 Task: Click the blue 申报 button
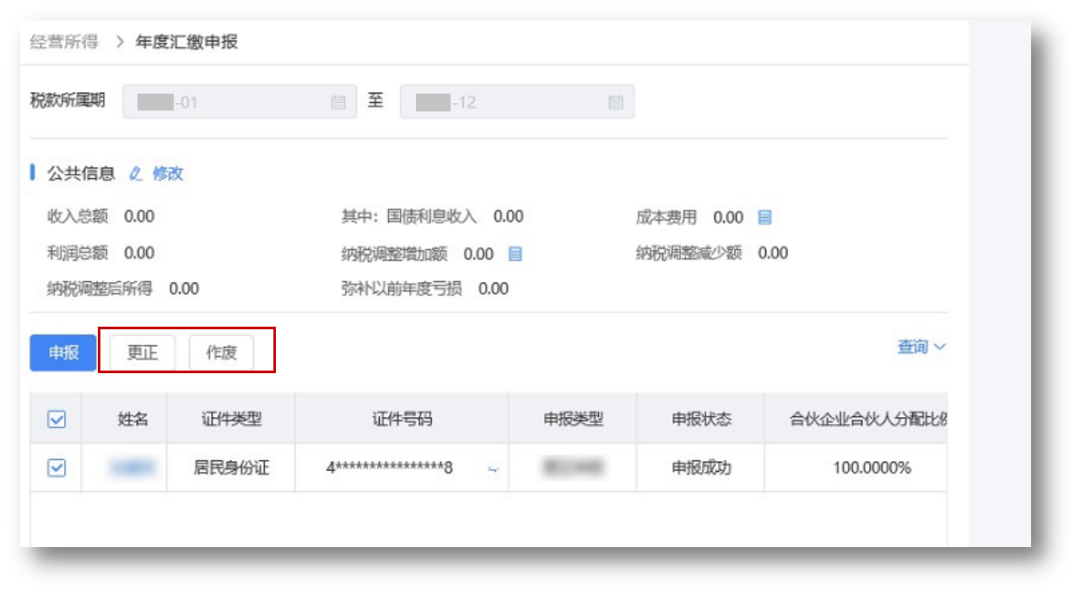[63, 353]
